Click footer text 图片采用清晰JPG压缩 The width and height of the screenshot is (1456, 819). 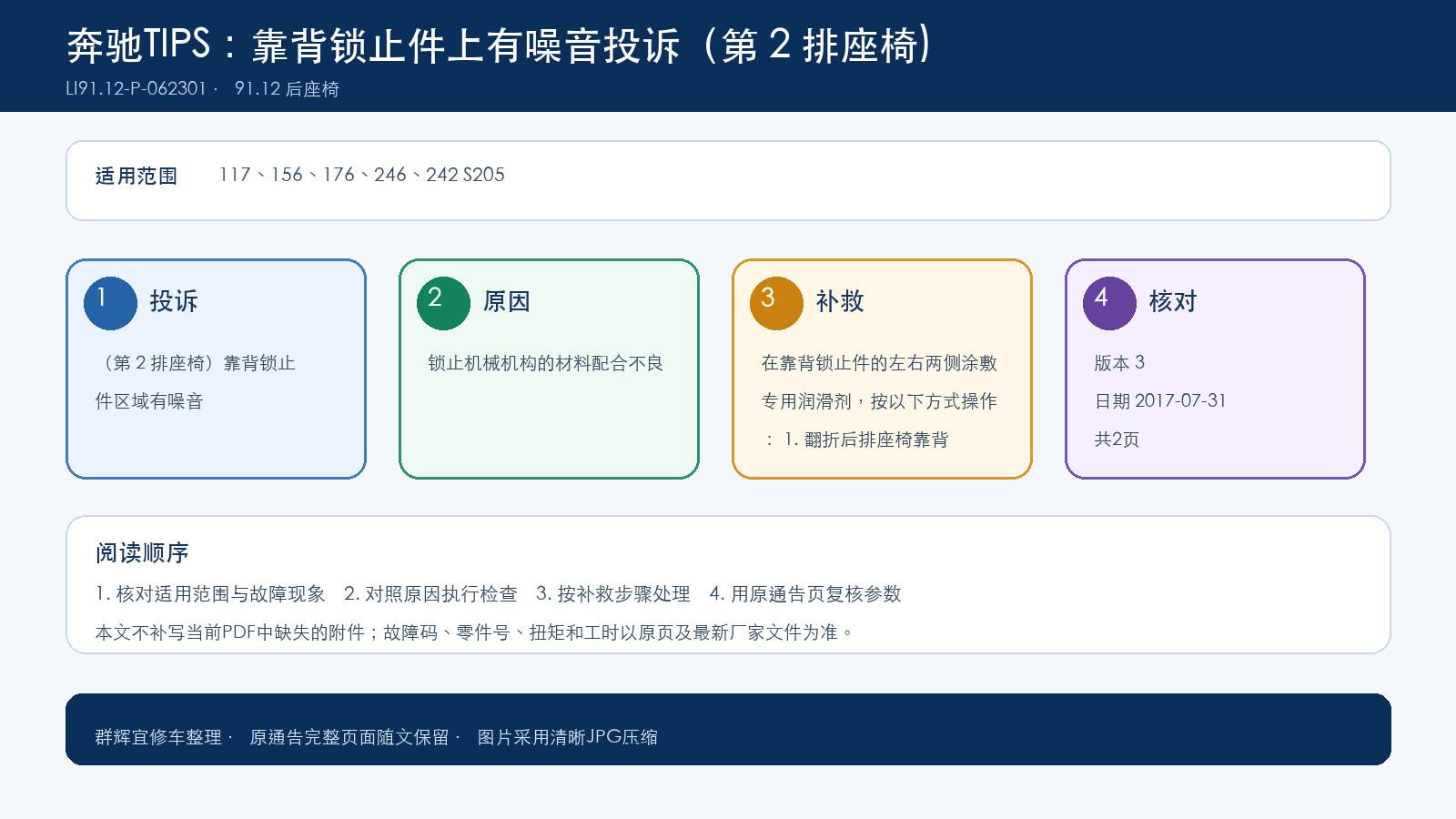pos(568,737)
